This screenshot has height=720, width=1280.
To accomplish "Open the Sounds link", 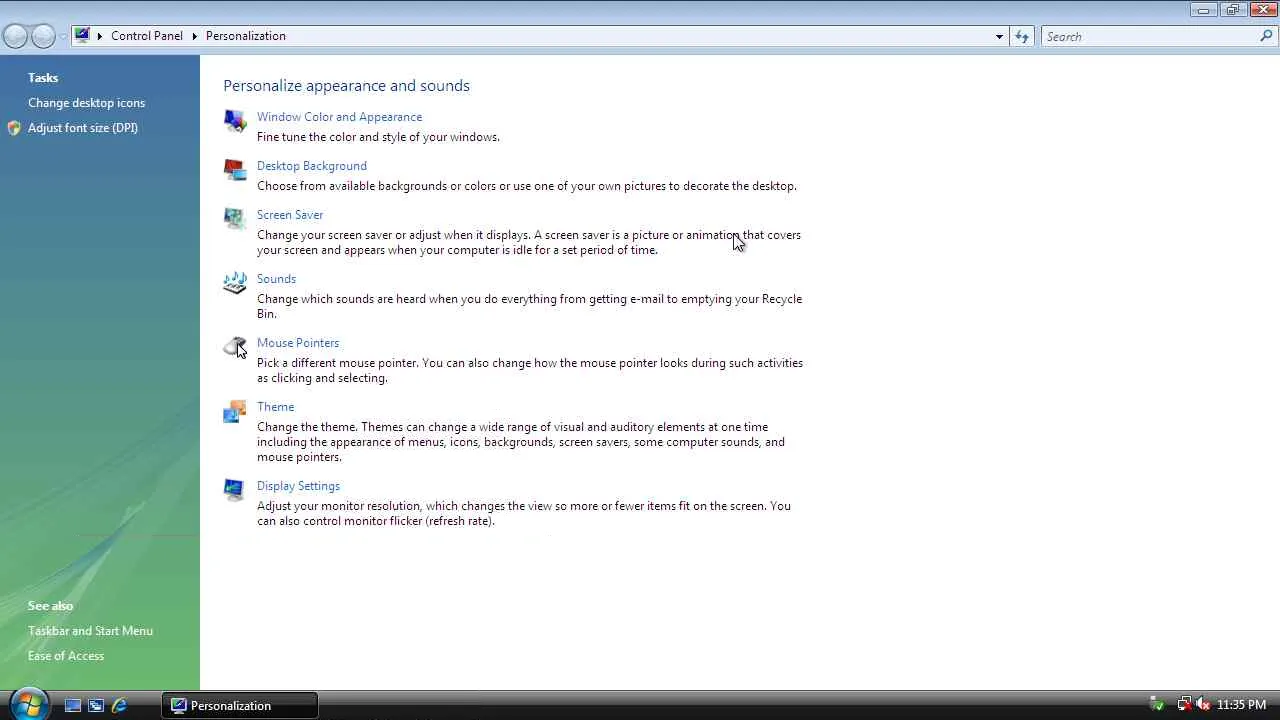I will (276, 279).
